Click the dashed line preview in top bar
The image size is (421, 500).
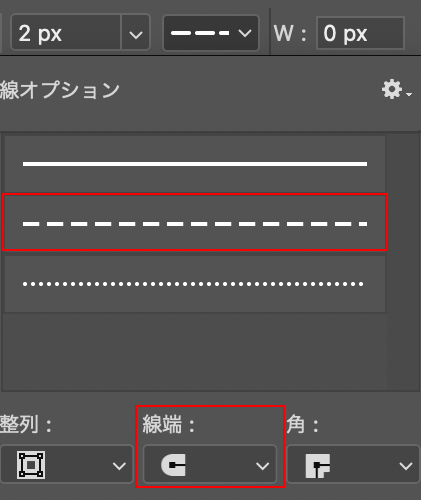pyautogui.click(x=200, y=33)
